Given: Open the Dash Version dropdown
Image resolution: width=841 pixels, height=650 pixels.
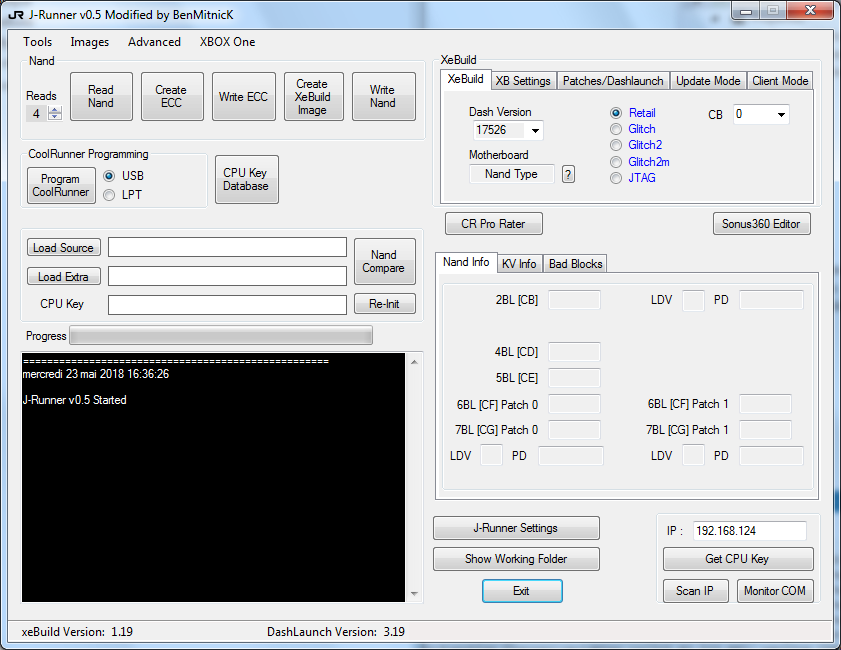Looking at the screenshot, I should click(535, 130).
